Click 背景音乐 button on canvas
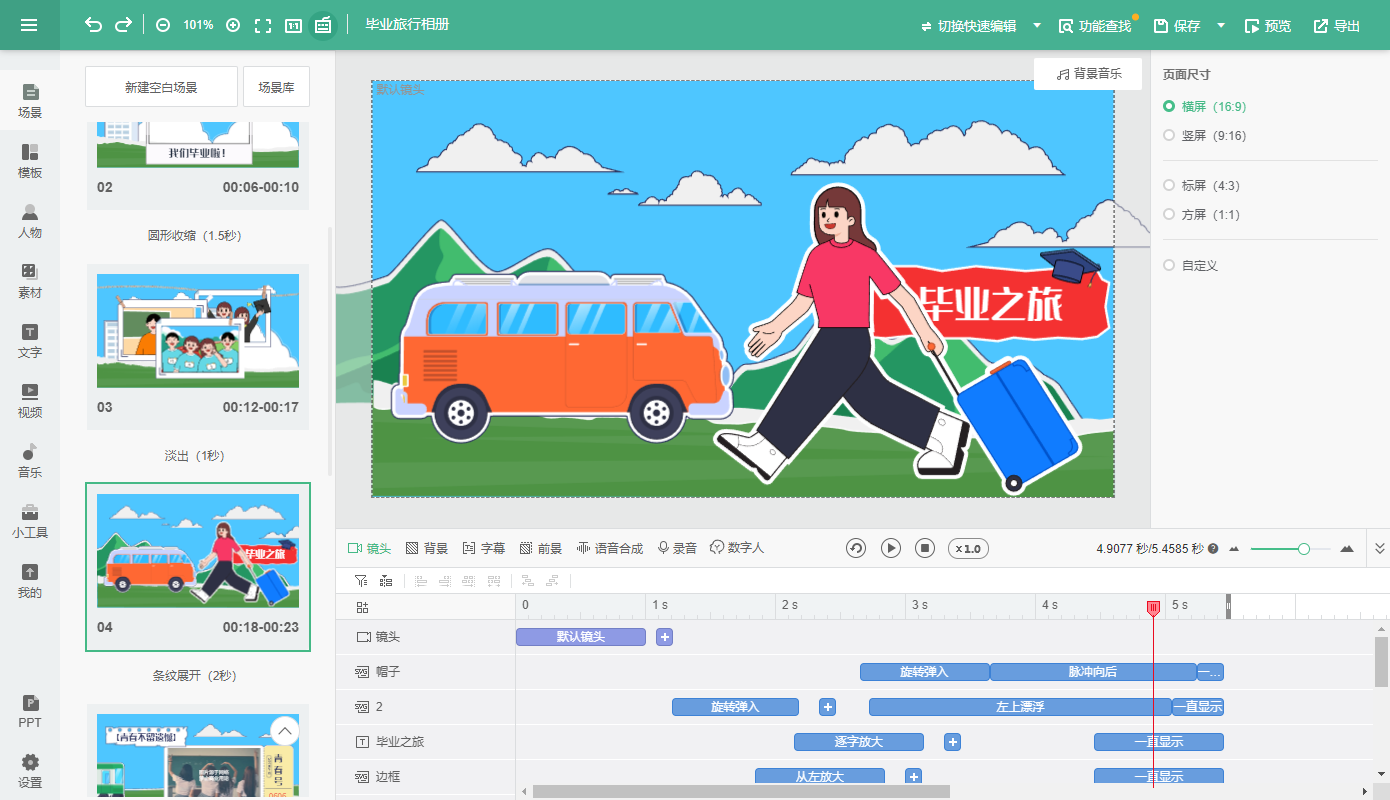The height and width of the screenshot is (800, 1390). (1088, 74)
